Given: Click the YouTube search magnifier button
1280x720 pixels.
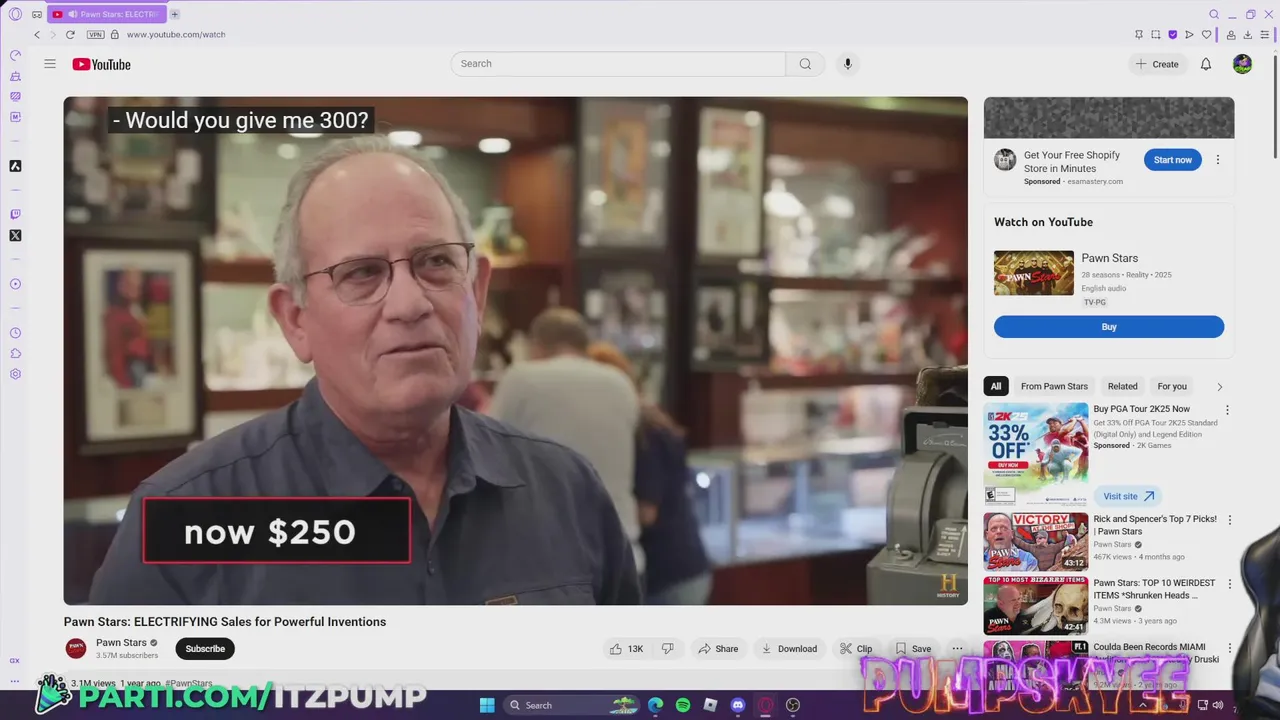Looking at the screenshot, I should tap(805, 64).
